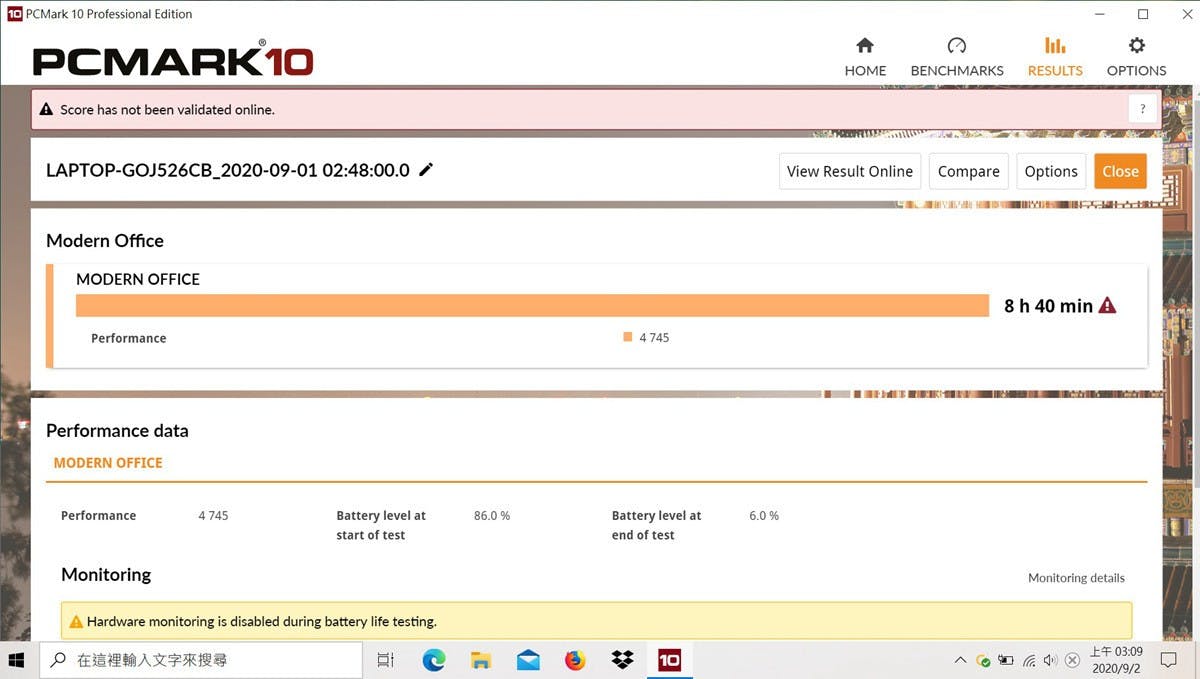Maximize the PCMark 10 window
This screenshot has height=679, width=1200.
[x=1143, y=14]
